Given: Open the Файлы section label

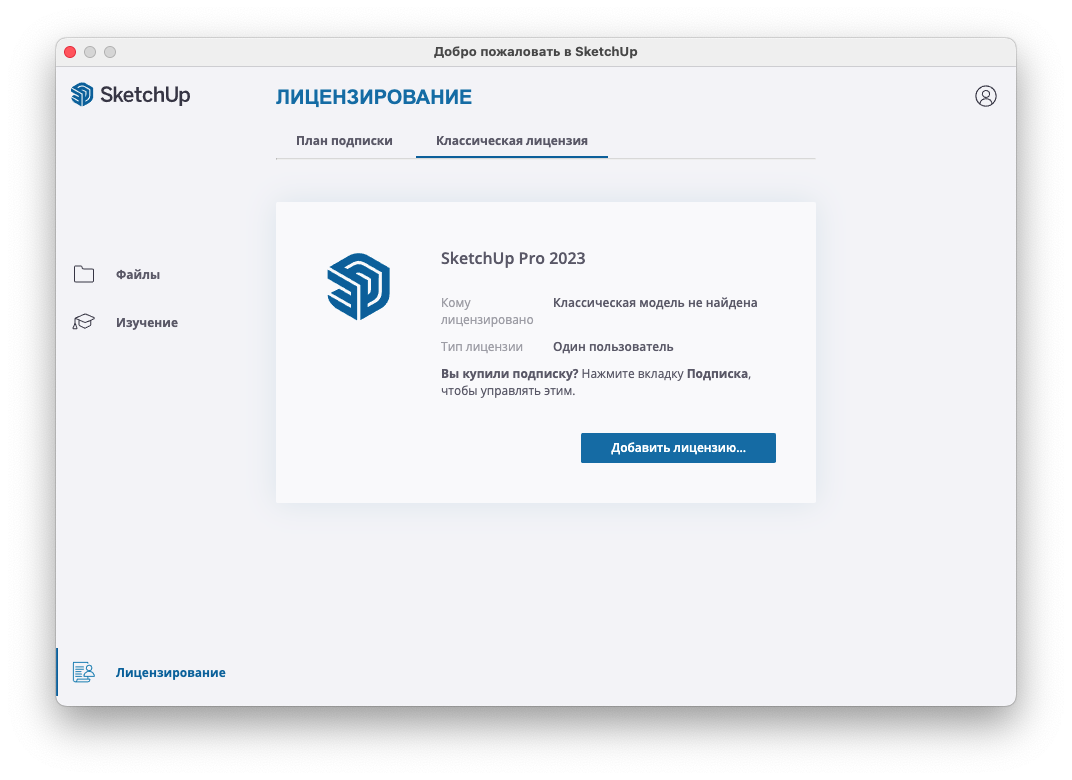Looking at the screenshot, I should pos(138,275).
